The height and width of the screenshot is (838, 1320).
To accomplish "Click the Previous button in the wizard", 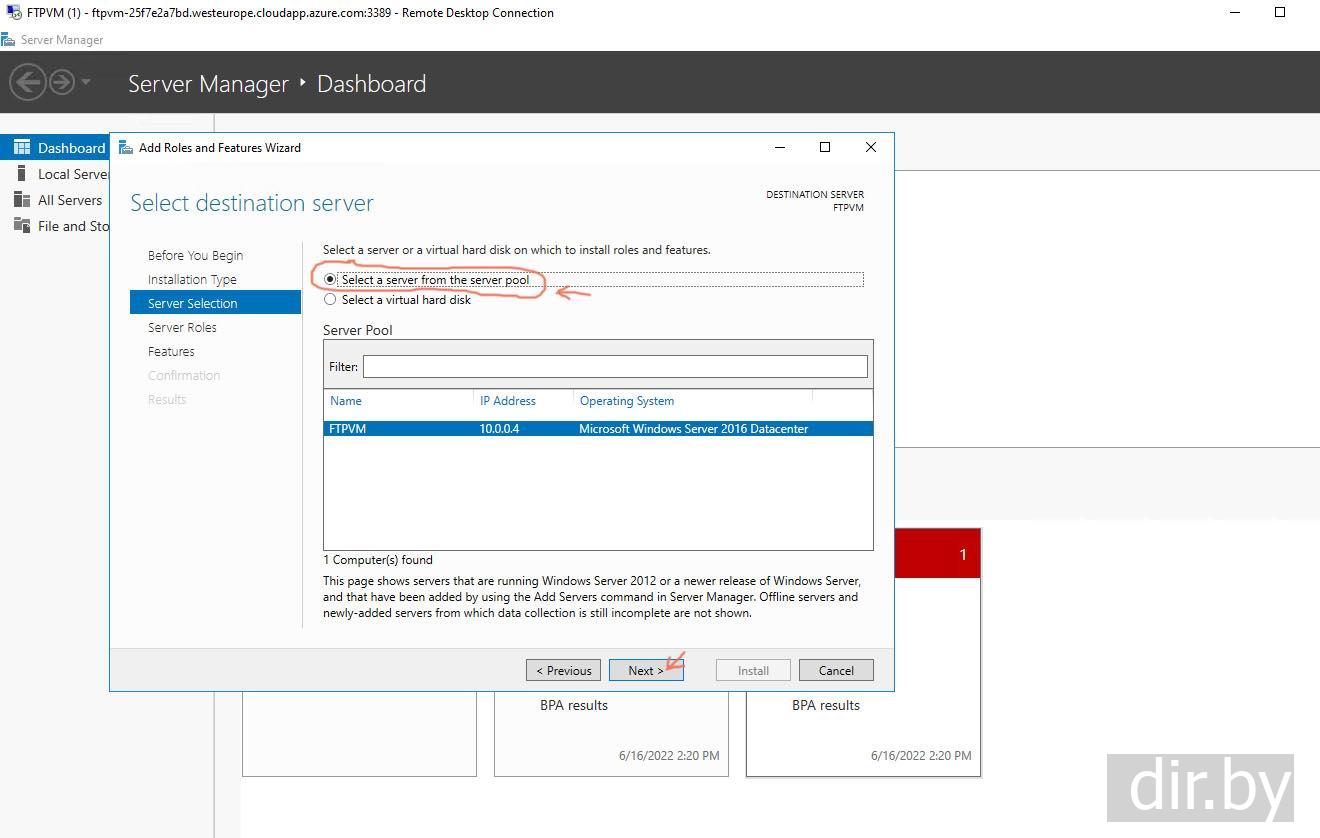I will point(563,671).
